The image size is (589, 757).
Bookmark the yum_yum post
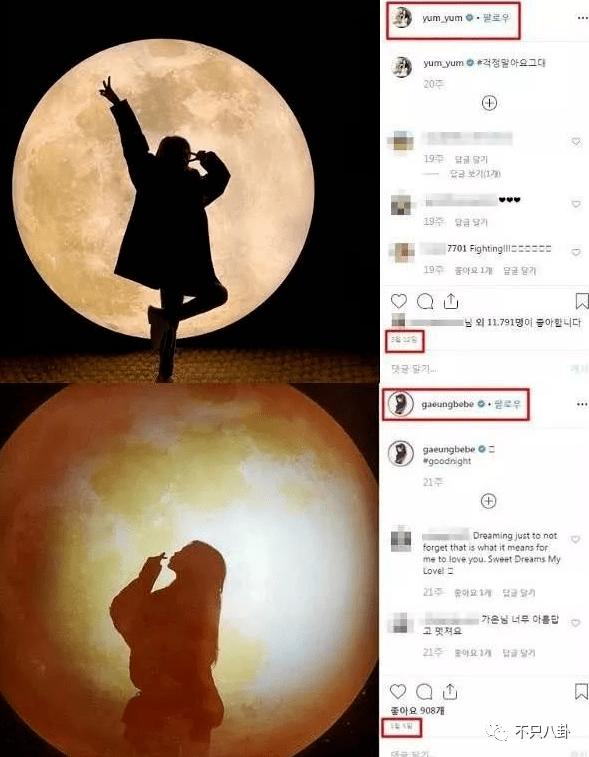click(582, 302)
